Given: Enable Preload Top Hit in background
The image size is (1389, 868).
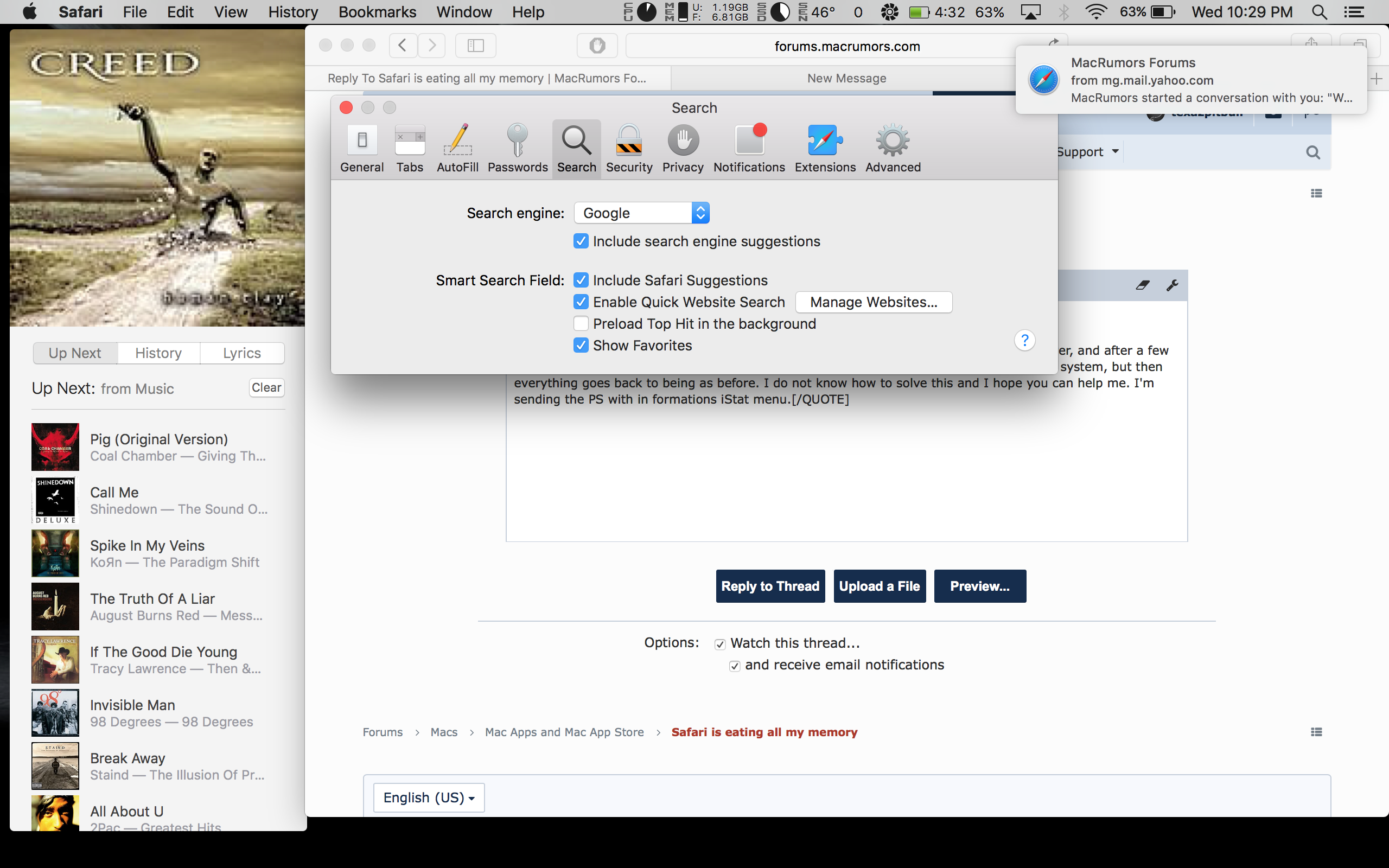Looking at the screenshot, I should pyautogui.click(x=581, y=324).
